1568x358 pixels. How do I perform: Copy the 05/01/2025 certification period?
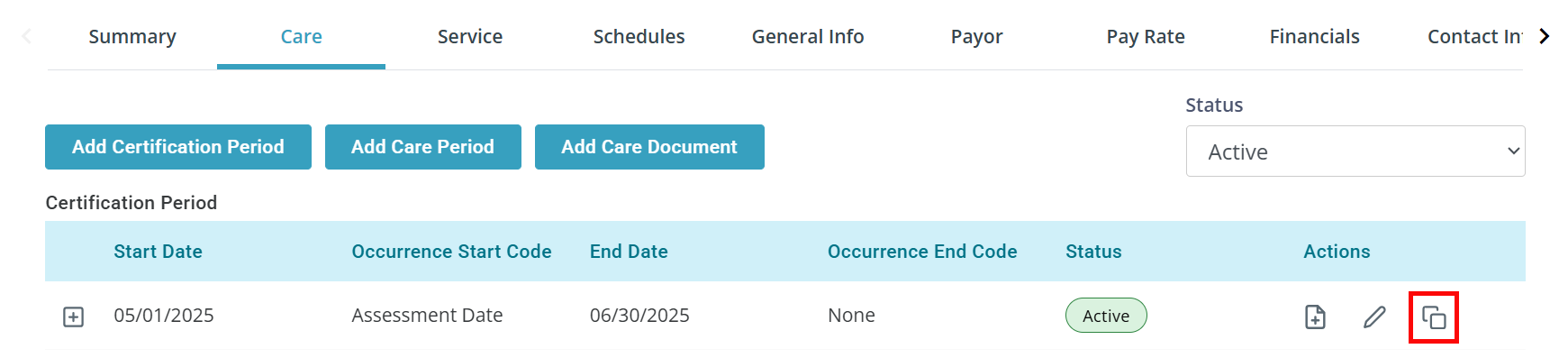point(1433,317)
